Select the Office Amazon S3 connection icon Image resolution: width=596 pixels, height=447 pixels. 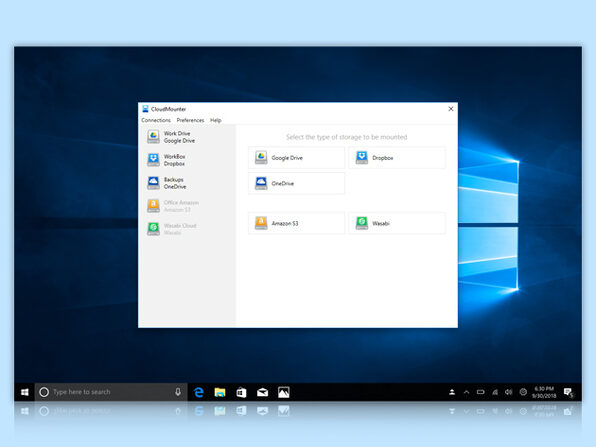[153, 206]
